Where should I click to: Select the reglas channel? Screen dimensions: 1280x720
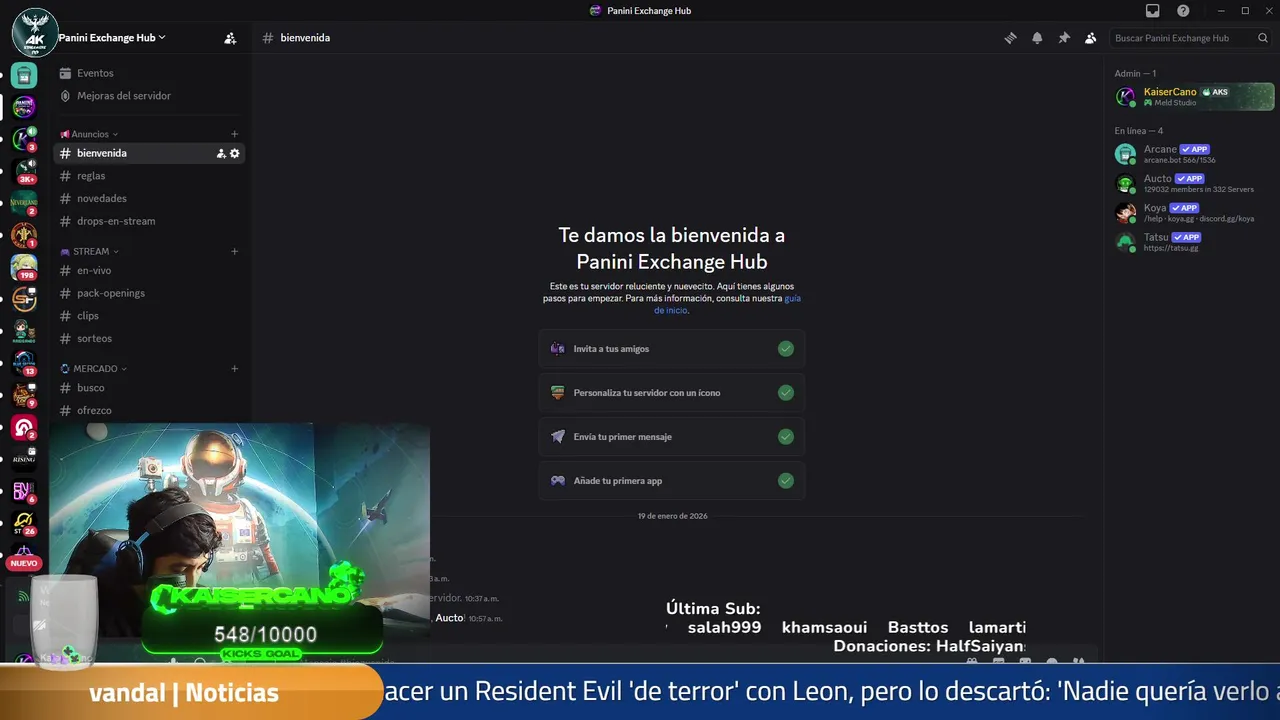pyautogui.click(x=150, y=176)
